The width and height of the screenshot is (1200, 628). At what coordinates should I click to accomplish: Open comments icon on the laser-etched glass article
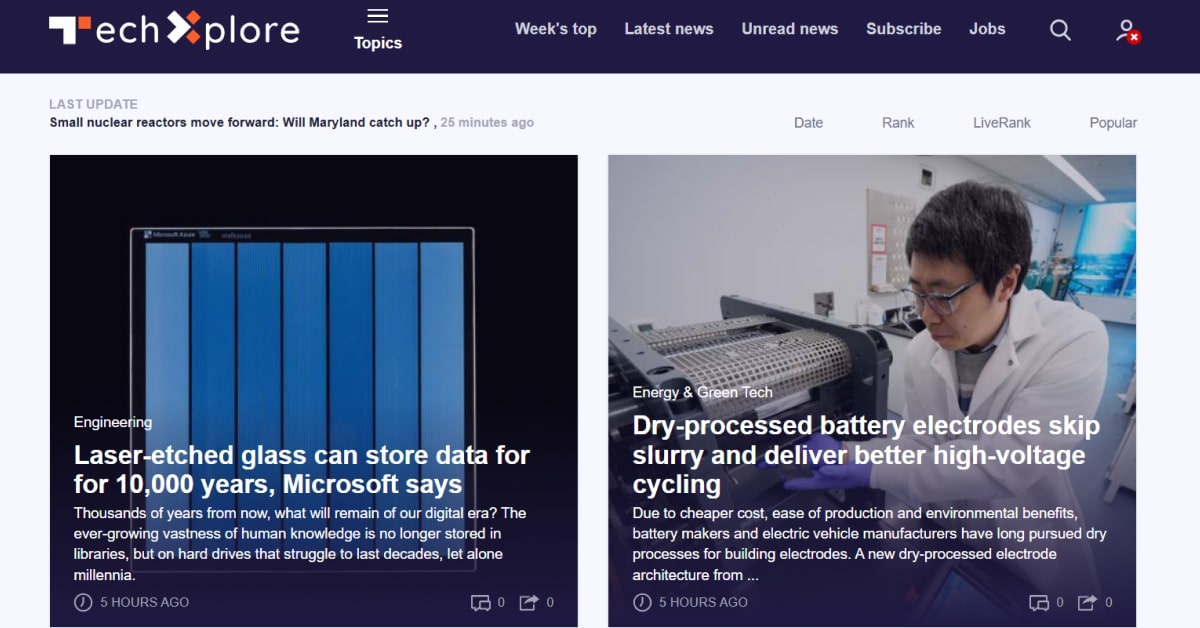[483, 602]
